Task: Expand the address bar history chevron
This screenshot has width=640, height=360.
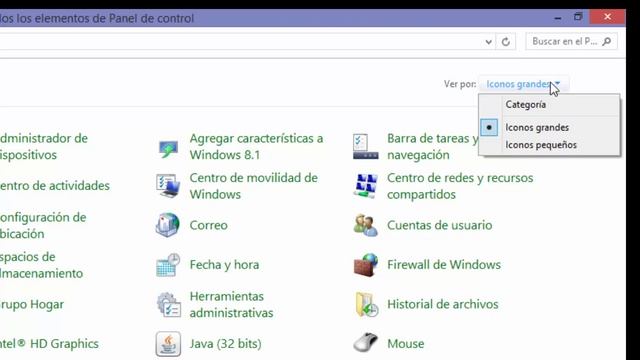Action: point(488,42)
